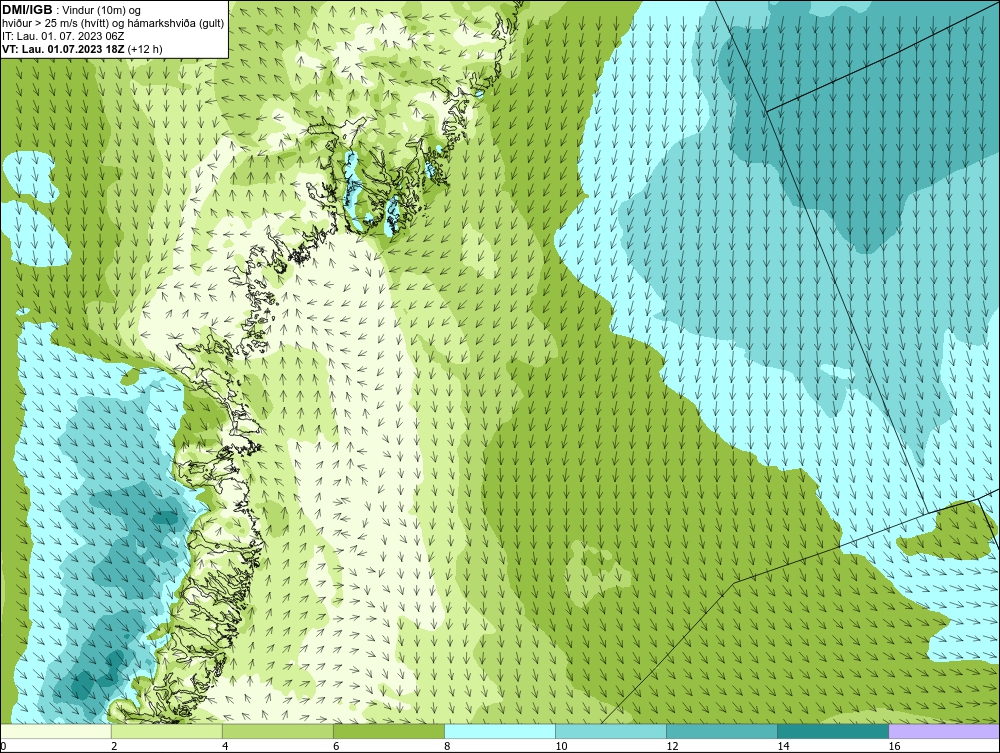The width and height of the screenshot is (1000, 753).
Task: Click the purple swatch above 16 m/s
Action: (x=944, y=731)
